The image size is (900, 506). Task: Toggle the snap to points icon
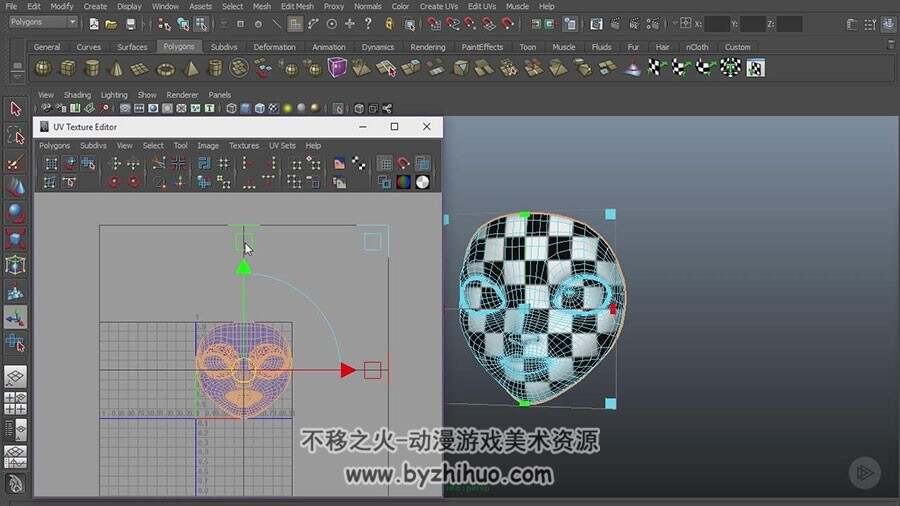point(470,24)
